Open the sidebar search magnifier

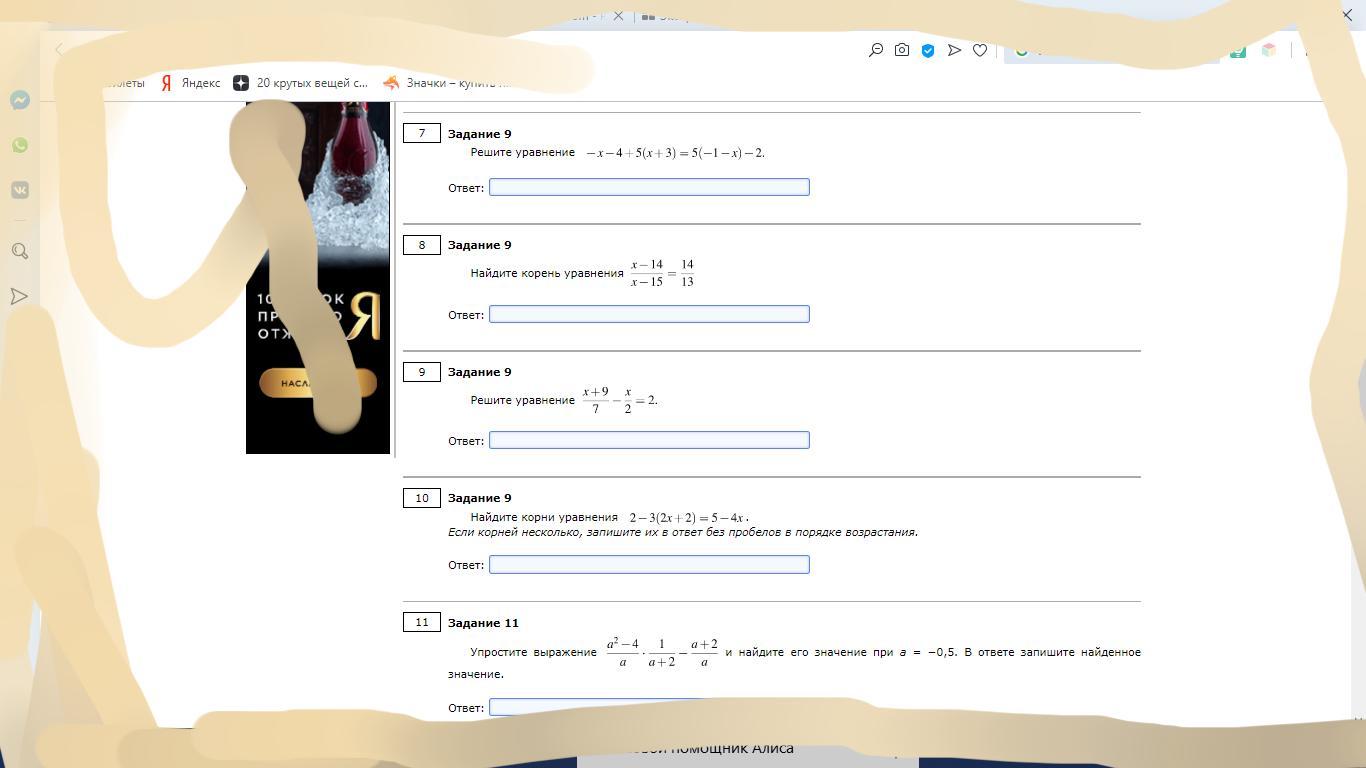[x=20, y=251]
